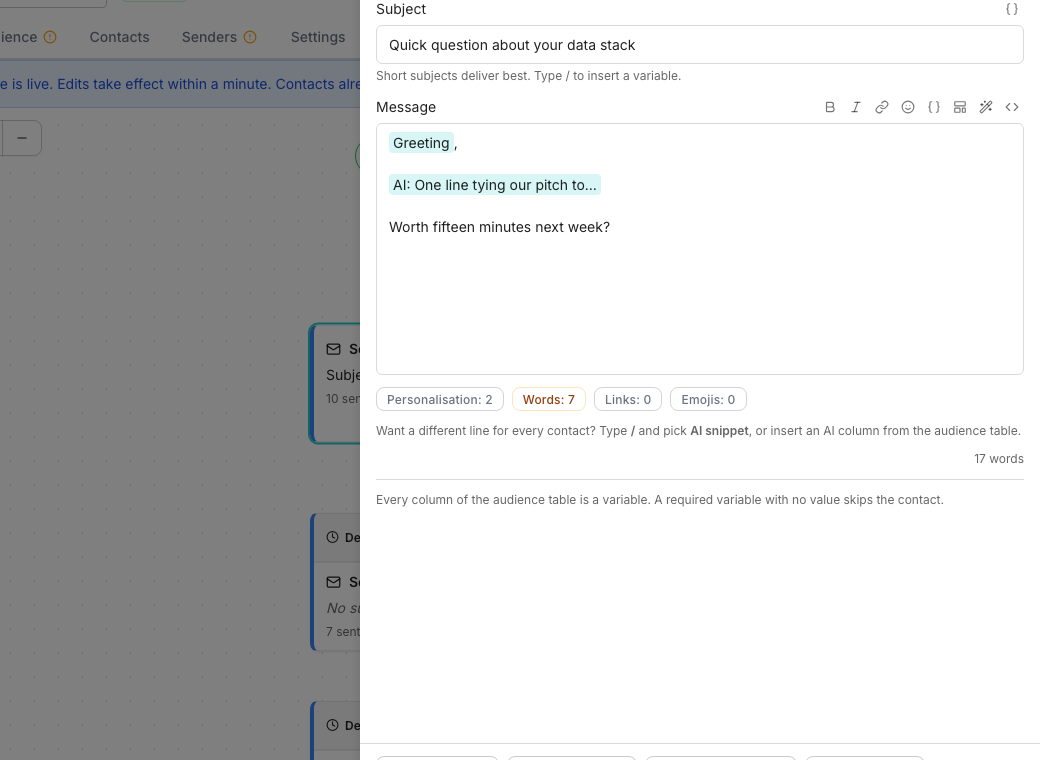Insert a link using the chain icon

tap(881, 107)
